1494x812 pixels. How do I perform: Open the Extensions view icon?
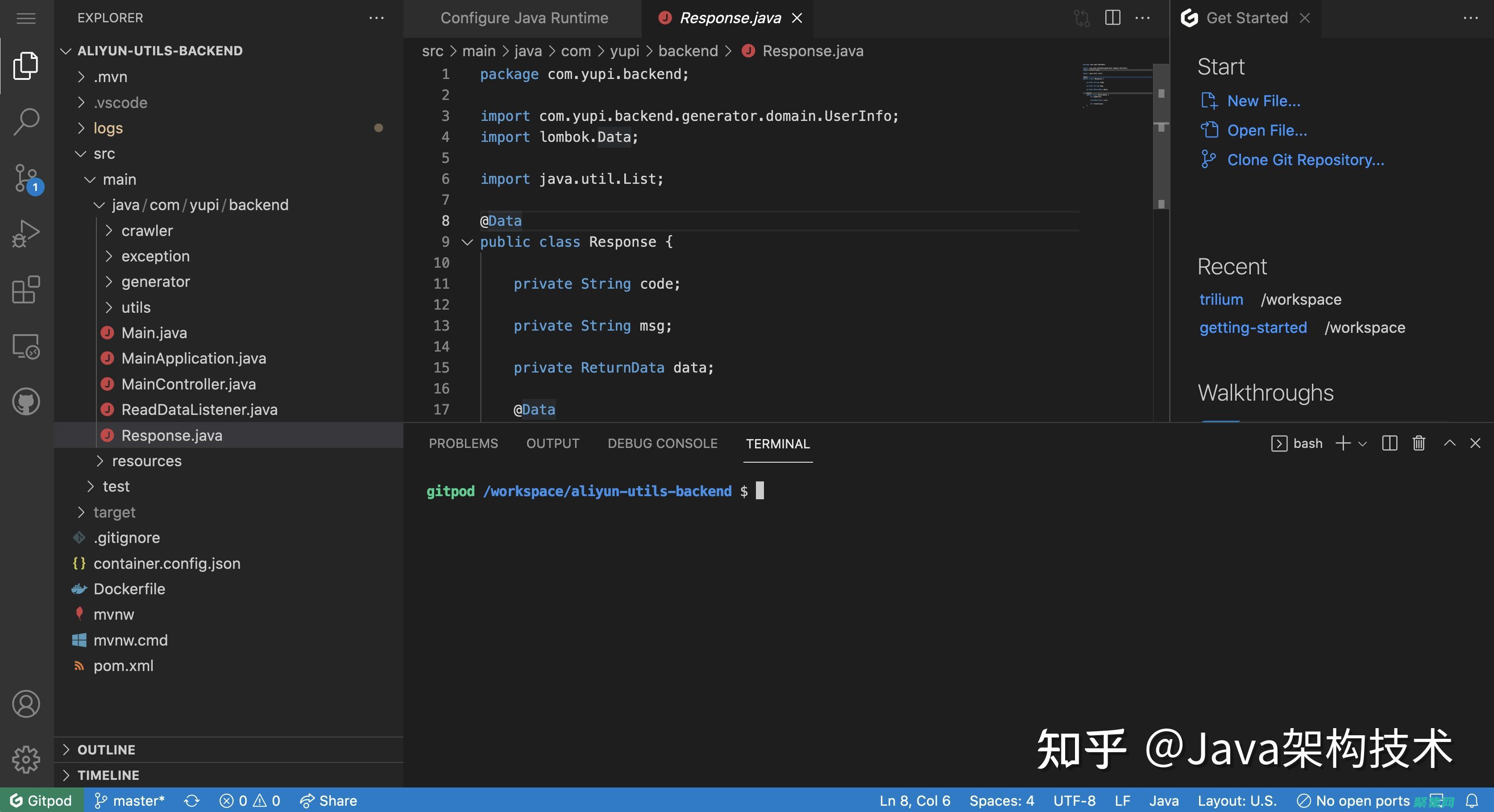[26, 290]
